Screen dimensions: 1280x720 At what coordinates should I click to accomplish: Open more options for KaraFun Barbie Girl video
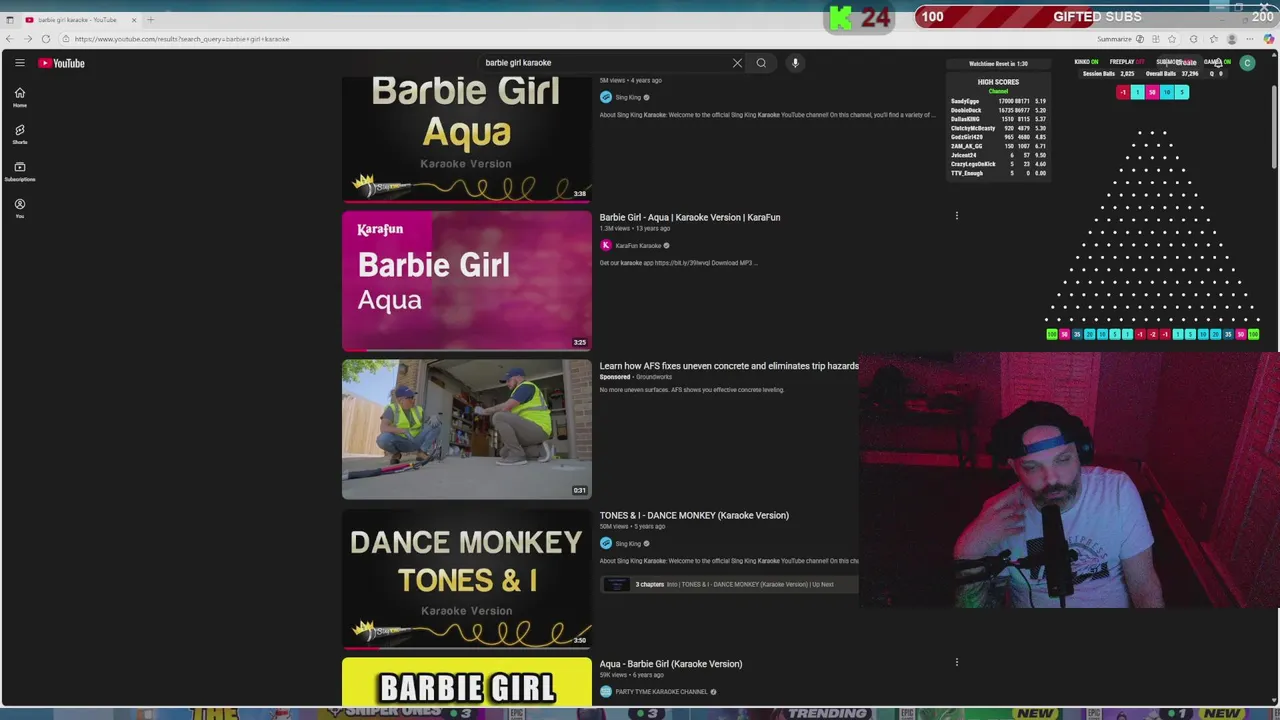[956, 216]
